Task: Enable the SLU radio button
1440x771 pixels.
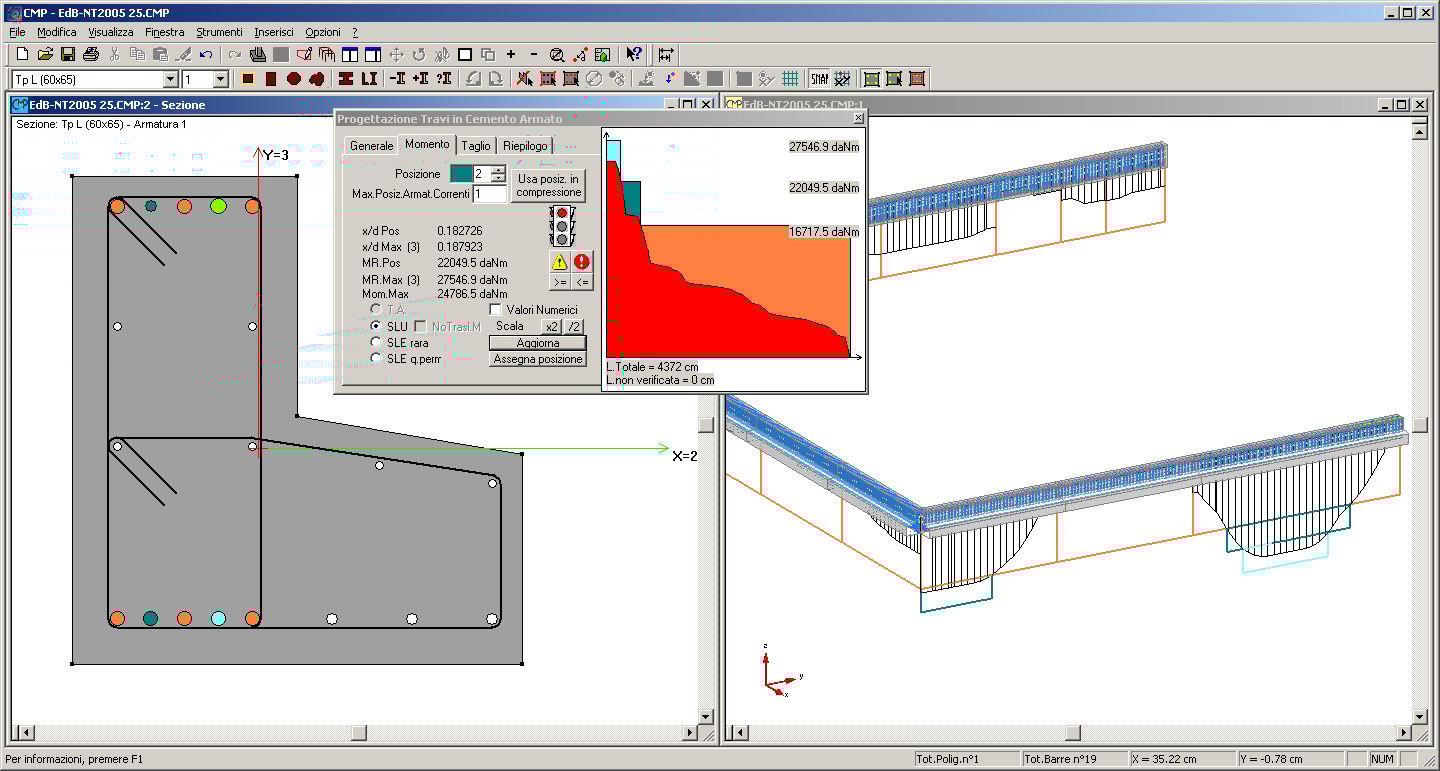Action: point(375,326)
